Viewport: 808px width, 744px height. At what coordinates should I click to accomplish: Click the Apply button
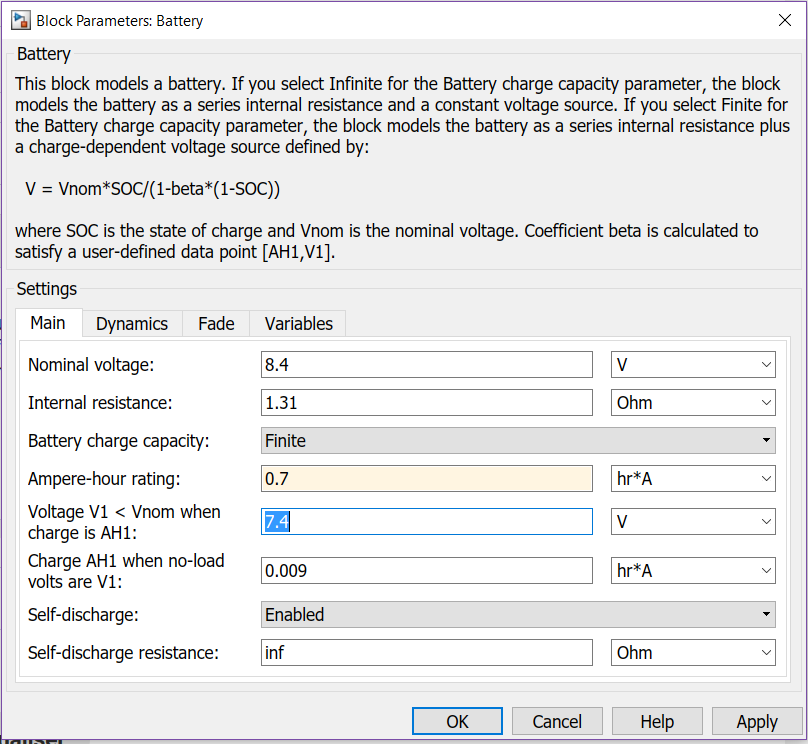(x=757, y=722)
